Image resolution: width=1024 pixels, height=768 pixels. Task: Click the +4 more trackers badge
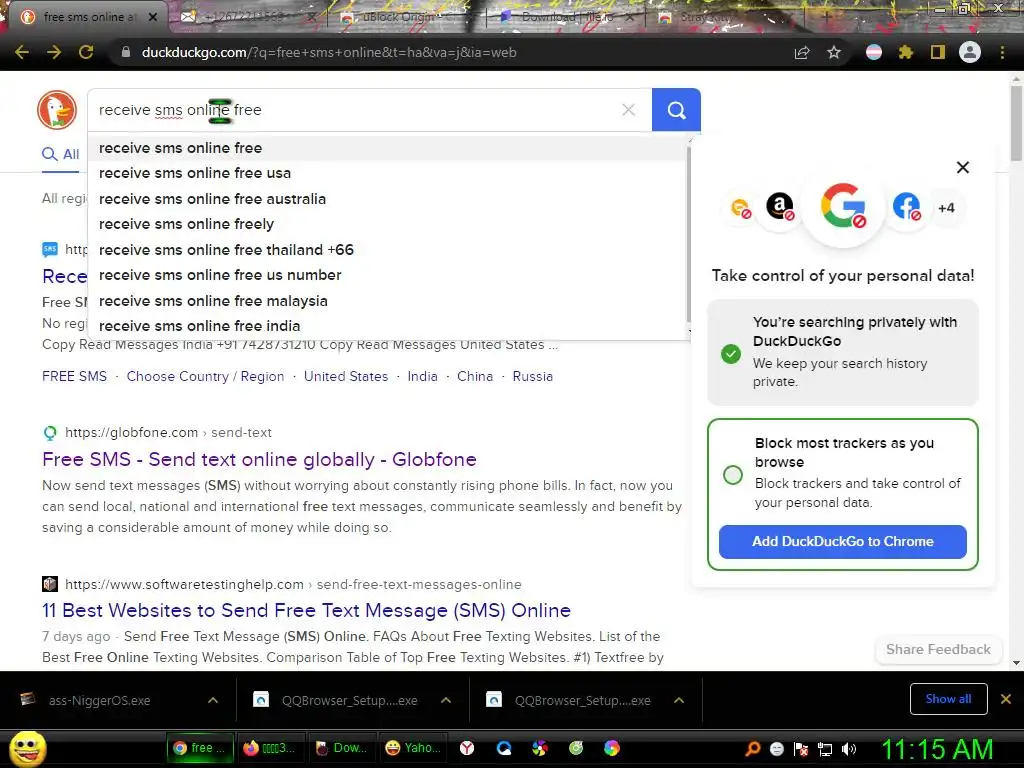[946, 208]
